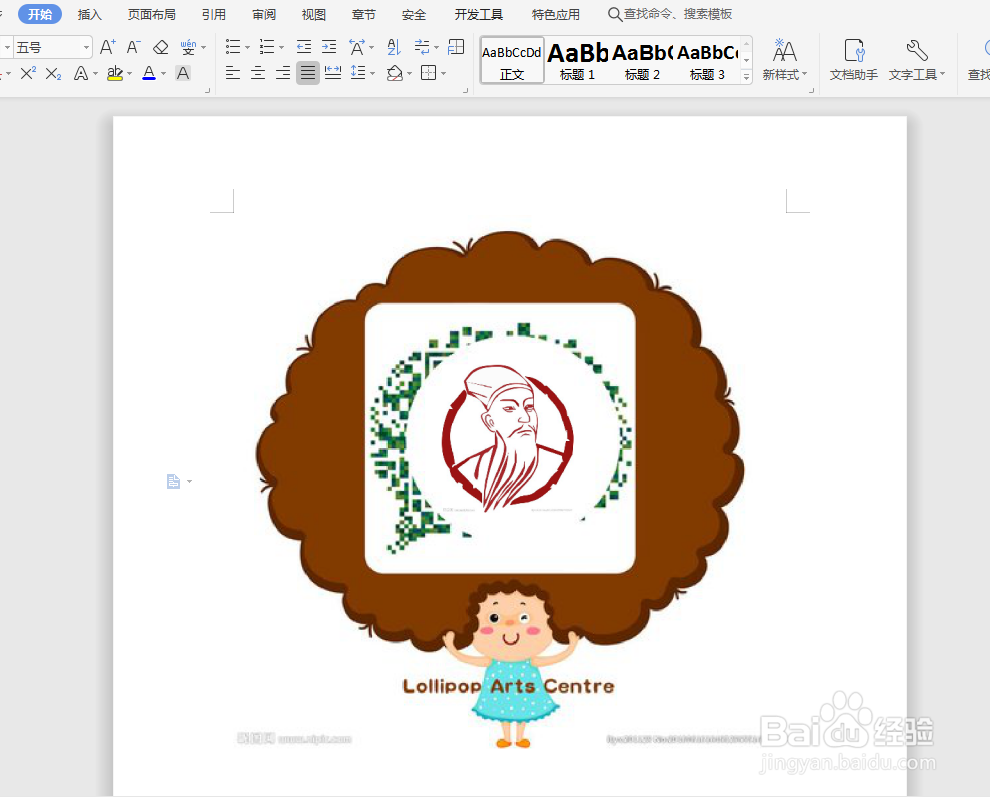Image resolution: width=990 pixels, height=797 pixels.
Task: Expand font color dropdown arrow
Action: pos(164,74)
